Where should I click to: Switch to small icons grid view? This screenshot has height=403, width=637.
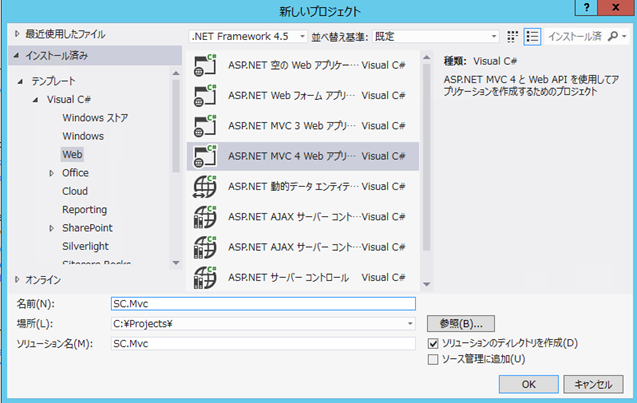click(x=513, y=37)
